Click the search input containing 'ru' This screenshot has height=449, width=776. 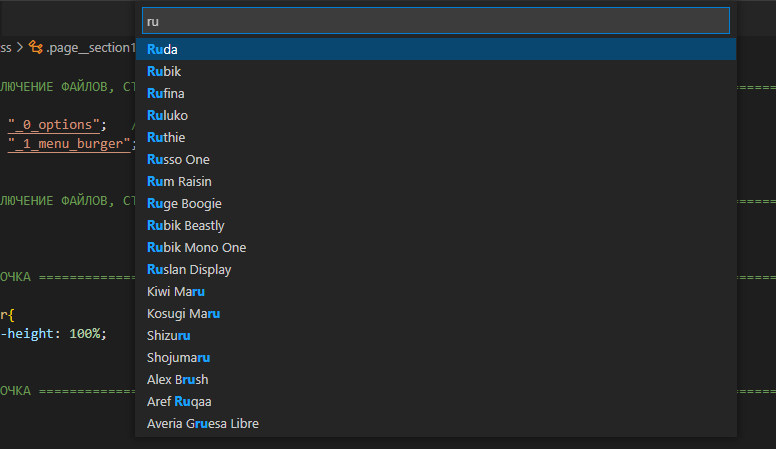click(436, 21)
